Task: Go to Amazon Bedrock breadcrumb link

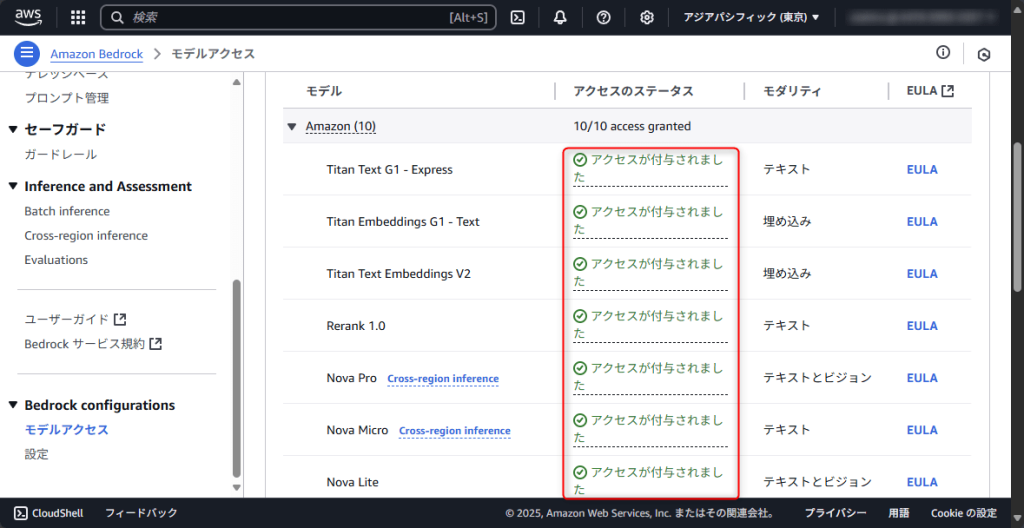Action: pos(97,54)
